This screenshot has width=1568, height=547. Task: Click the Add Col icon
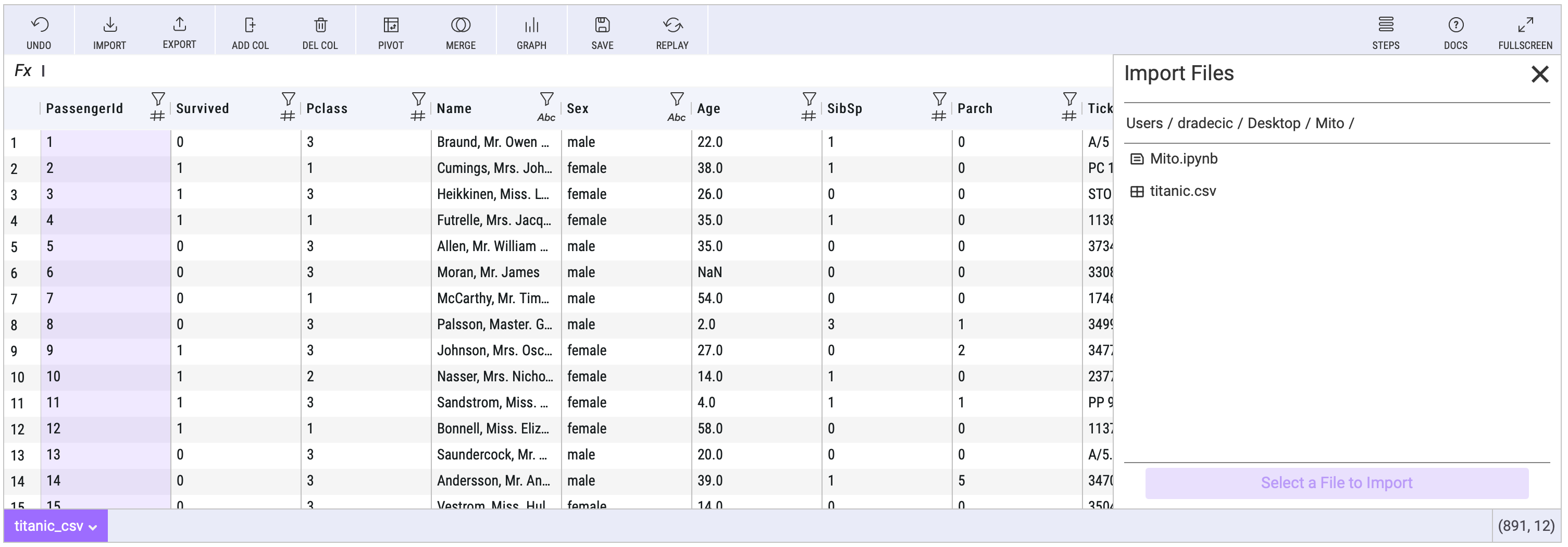click(x=250, y=25)
